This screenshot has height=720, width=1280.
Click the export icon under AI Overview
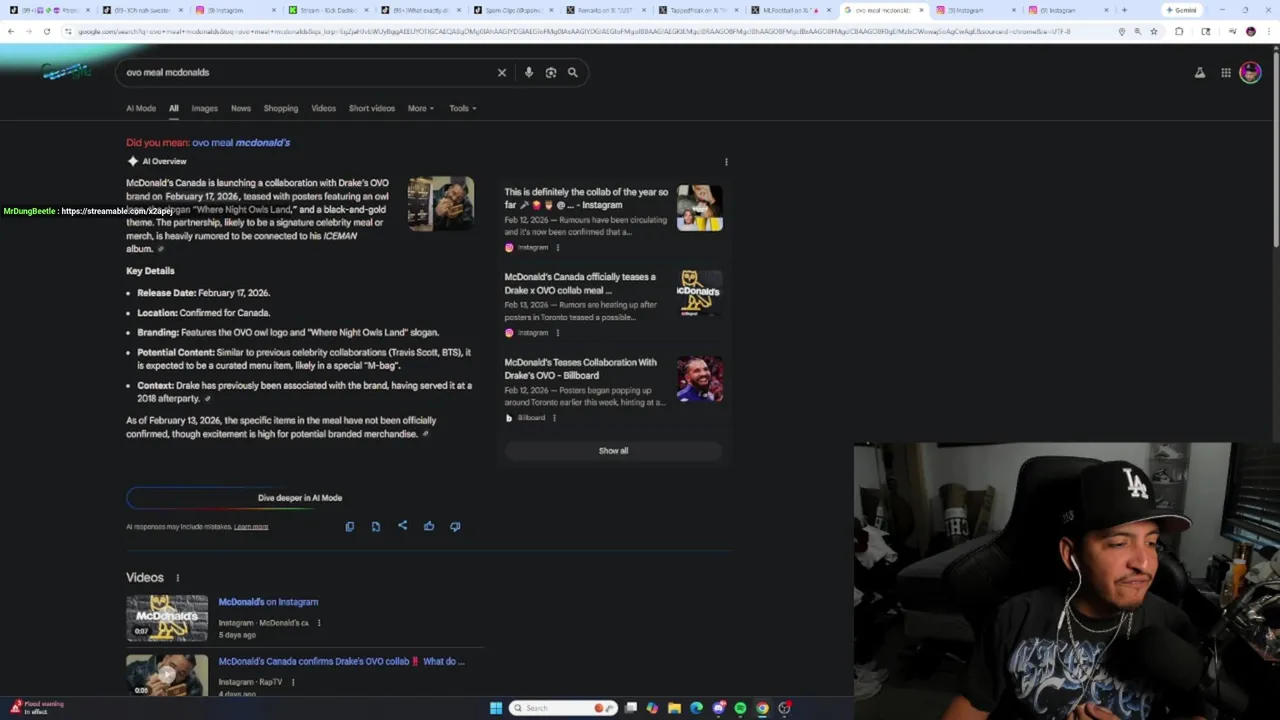376,526
